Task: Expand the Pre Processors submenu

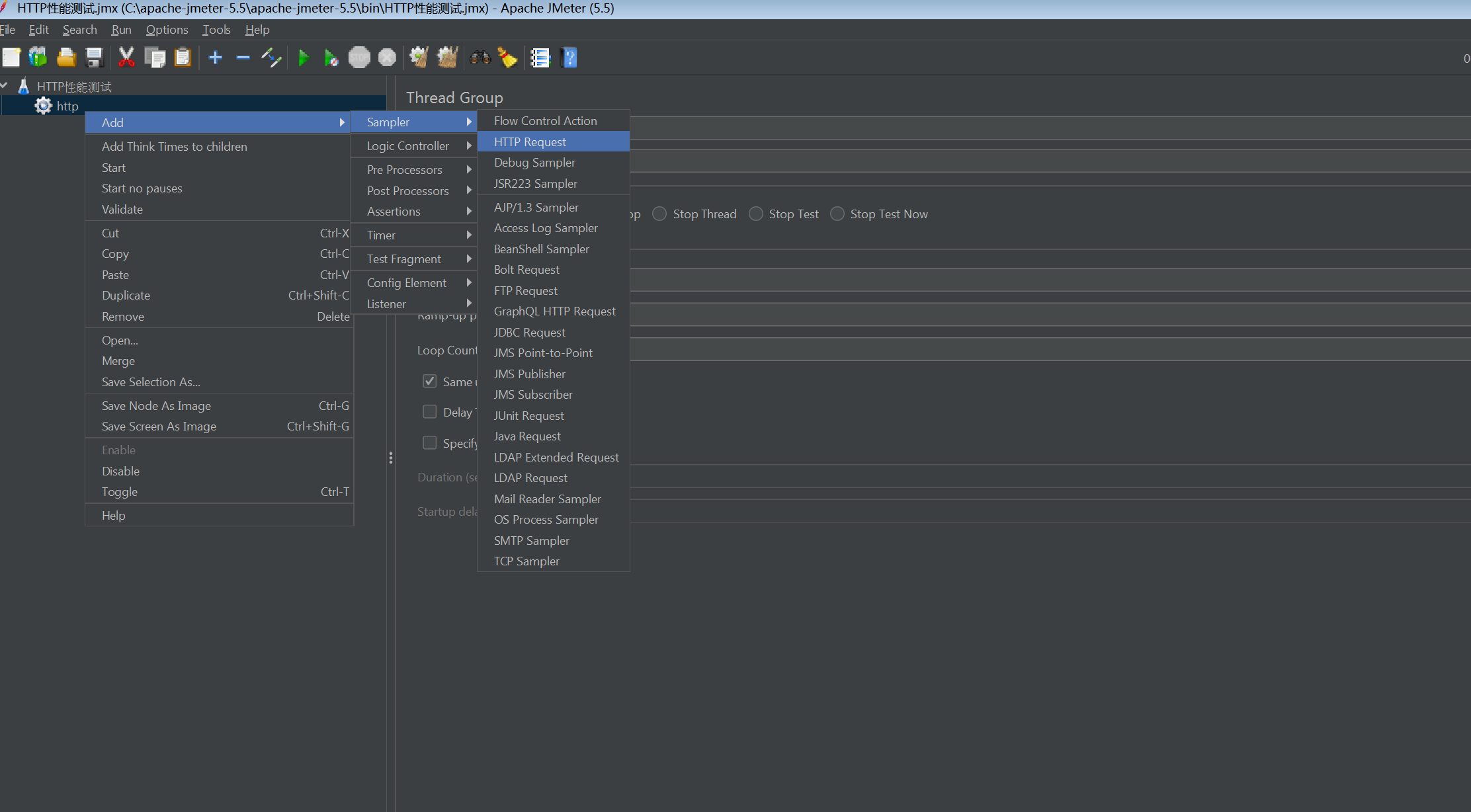Action: (x=413, y=169)
